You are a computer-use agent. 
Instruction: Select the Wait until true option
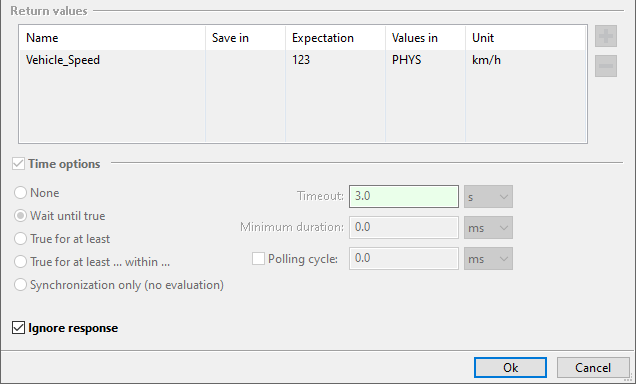(x=20, y=216)
